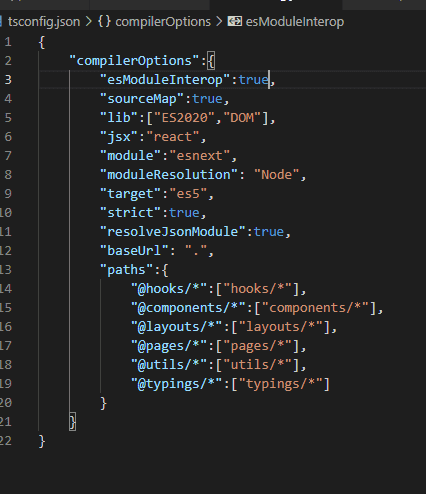The width and height of the screenshot is (426, 494).
Task: Click the chevron after compilerOptions in breadcrumbs
Action: click(x=219, y=22)
